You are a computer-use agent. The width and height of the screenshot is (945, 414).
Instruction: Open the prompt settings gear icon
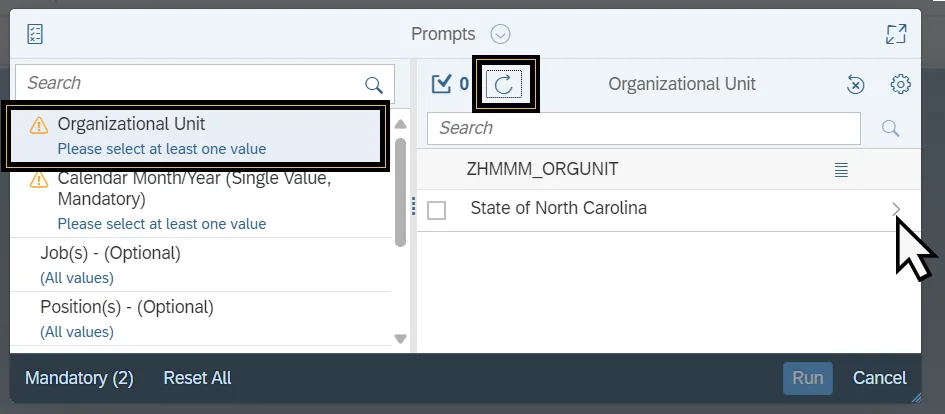tap(900, 84)
